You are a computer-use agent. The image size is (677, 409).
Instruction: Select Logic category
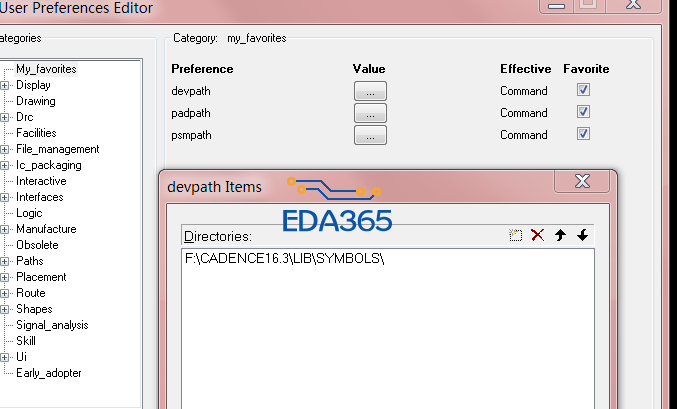click(x=29, y=213)
